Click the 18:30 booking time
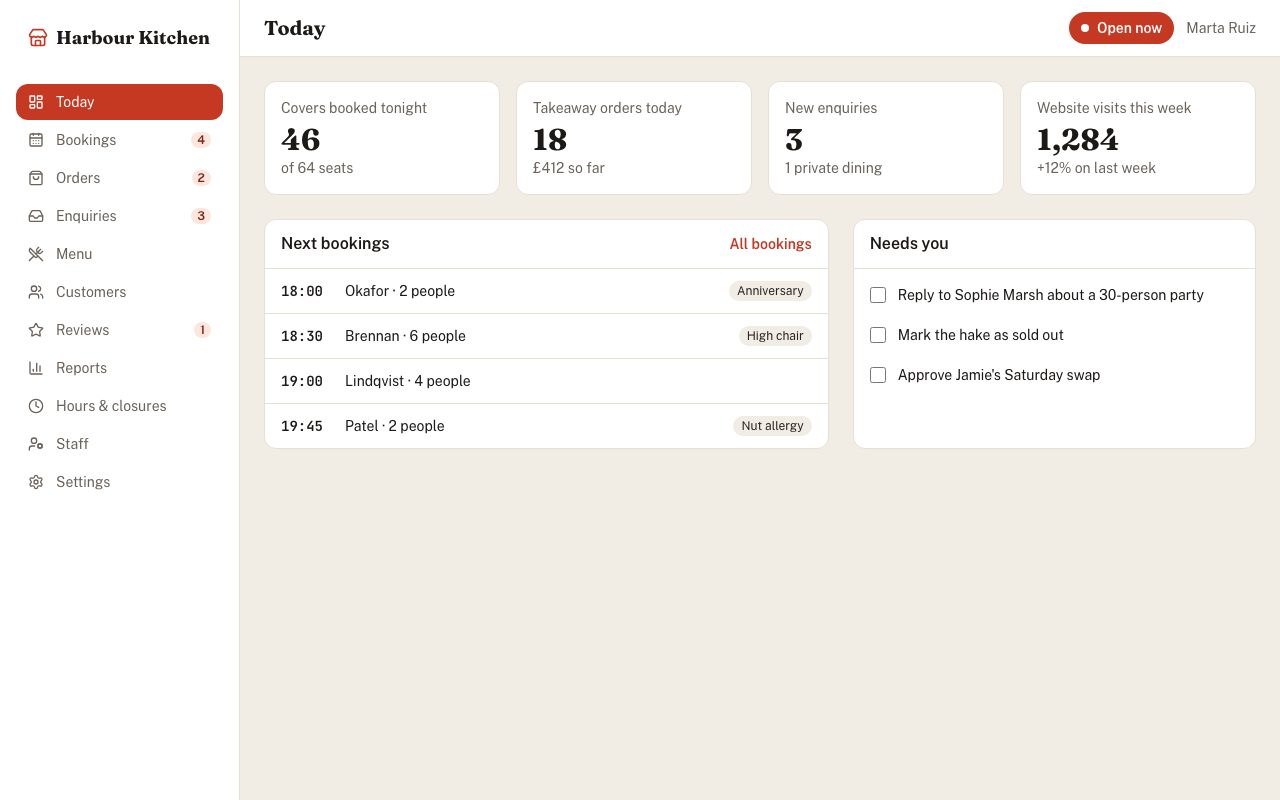 [302, 336]
